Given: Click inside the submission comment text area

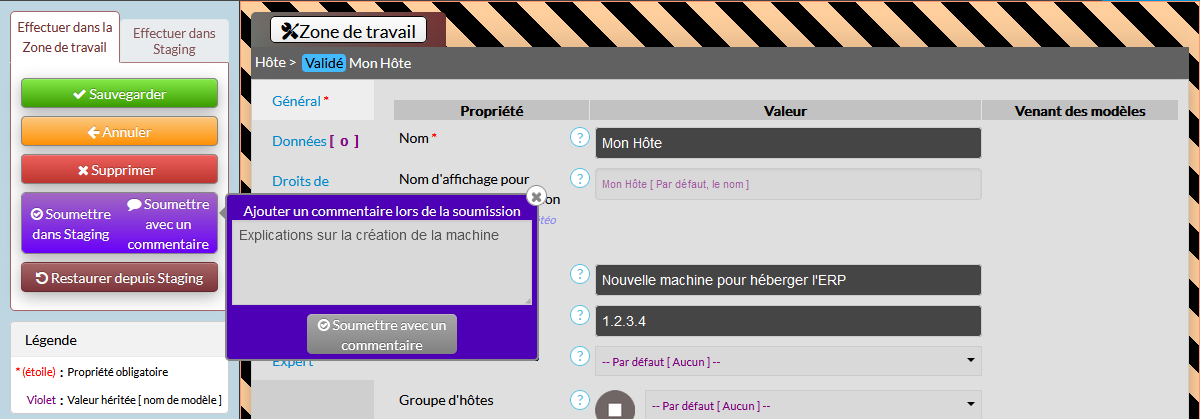Looking at the screenshot, I should [381, 263].
